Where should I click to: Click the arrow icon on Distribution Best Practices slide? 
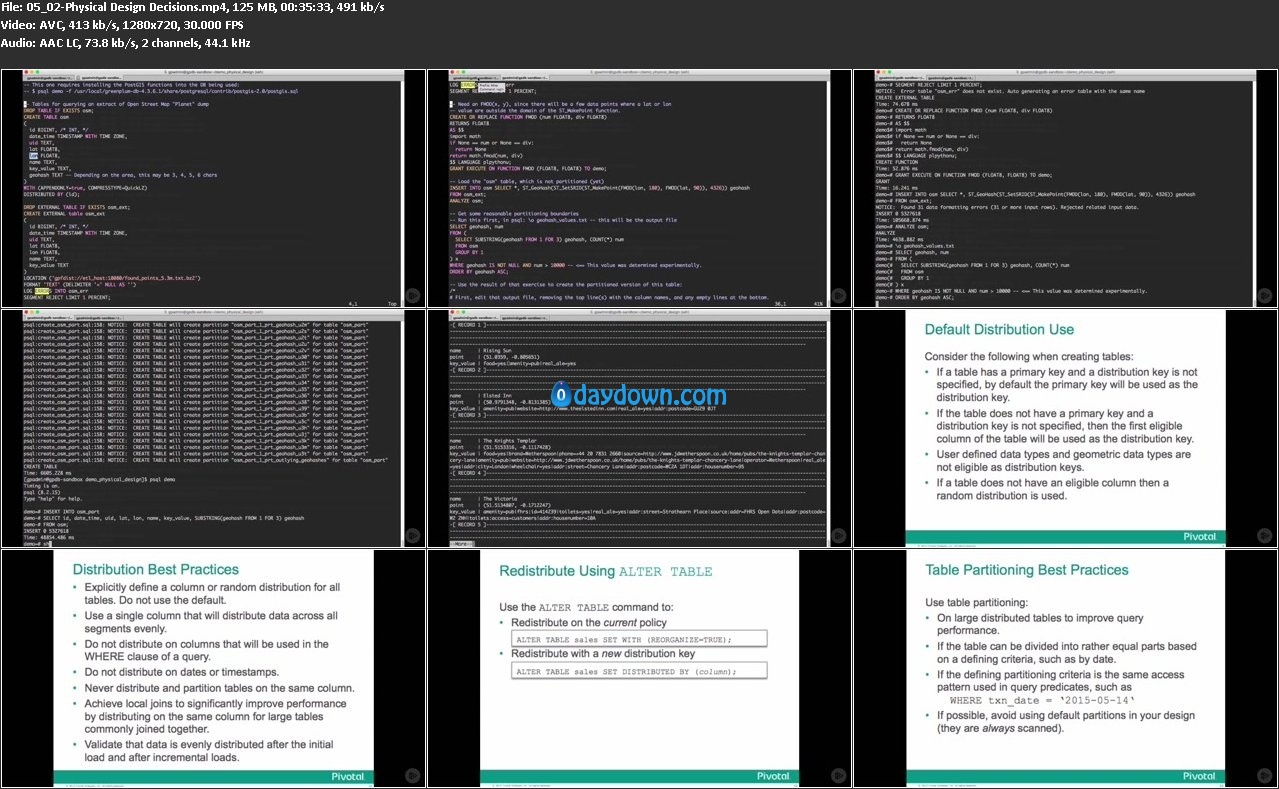point(413,774)
